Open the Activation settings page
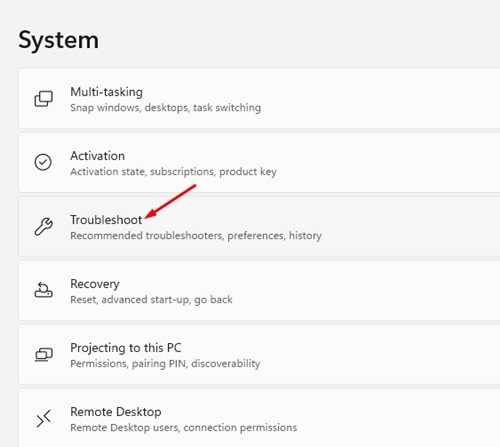The width and height of the screenshot is (500, 447). point(259,162)
